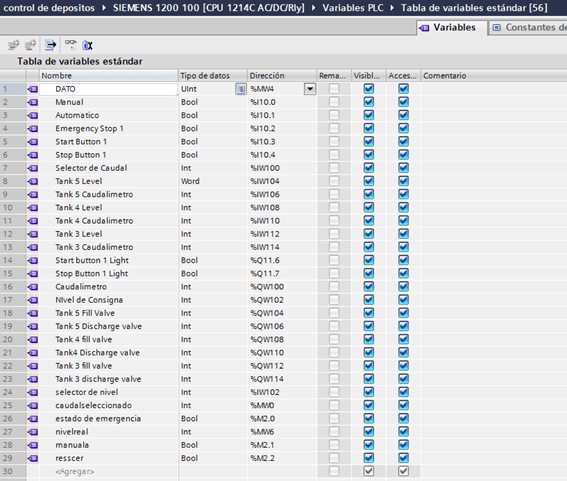Toggle Visible checkbox for Start Button 1
567x481 pixels.
368,141
